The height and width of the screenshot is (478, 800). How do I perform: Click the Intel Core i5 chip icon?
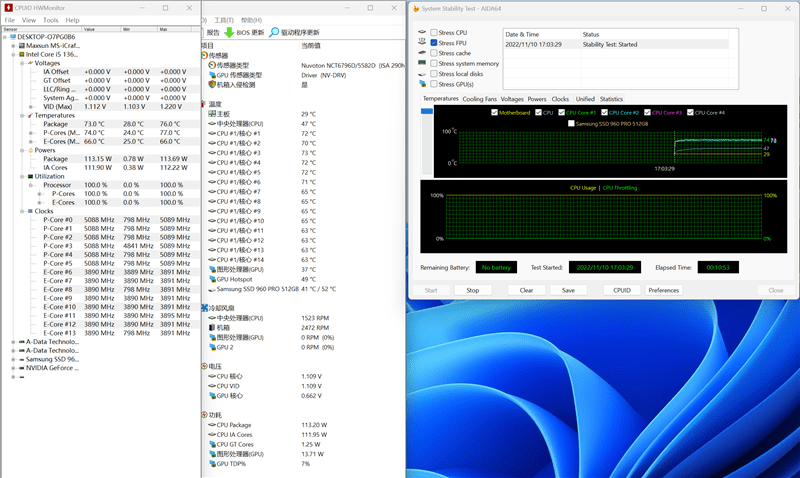tap(22, 54)
